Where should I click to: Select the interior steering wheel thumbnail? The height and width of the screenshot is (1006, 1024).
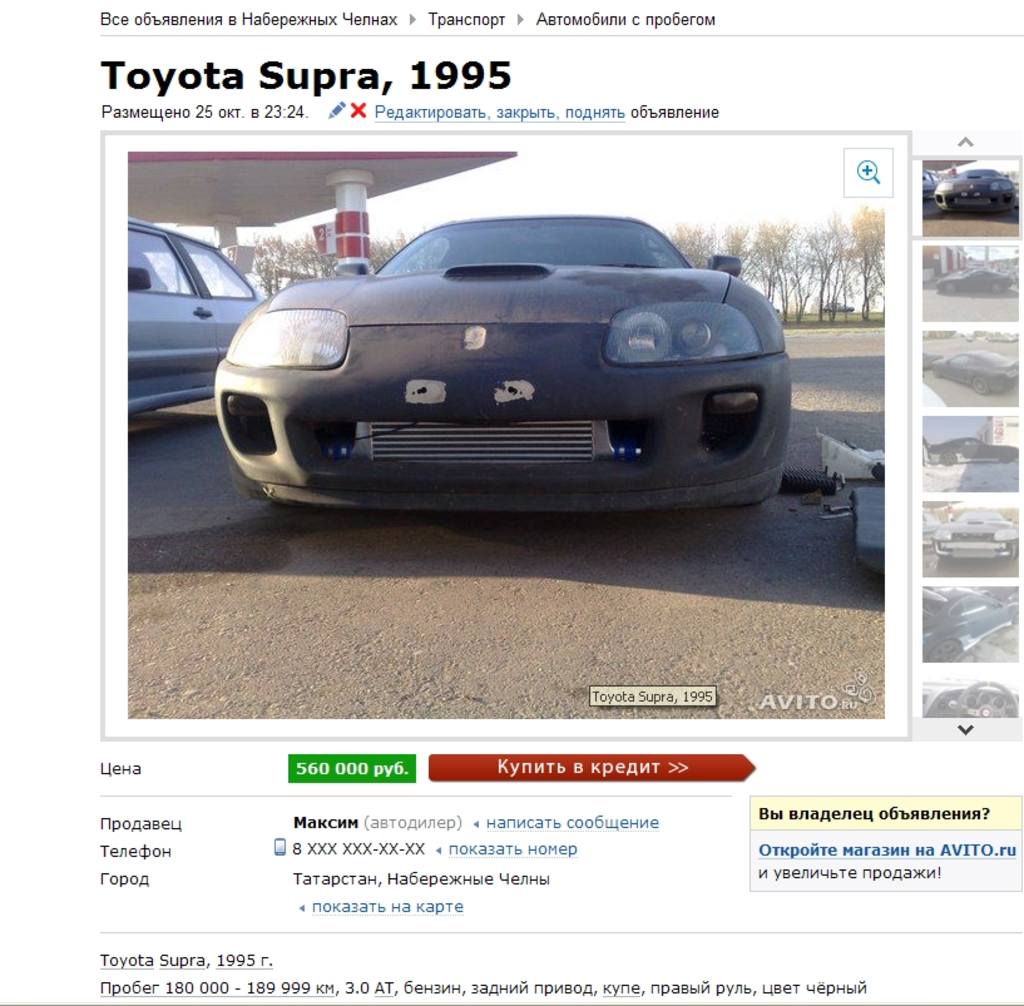click(x=970, y=698)
